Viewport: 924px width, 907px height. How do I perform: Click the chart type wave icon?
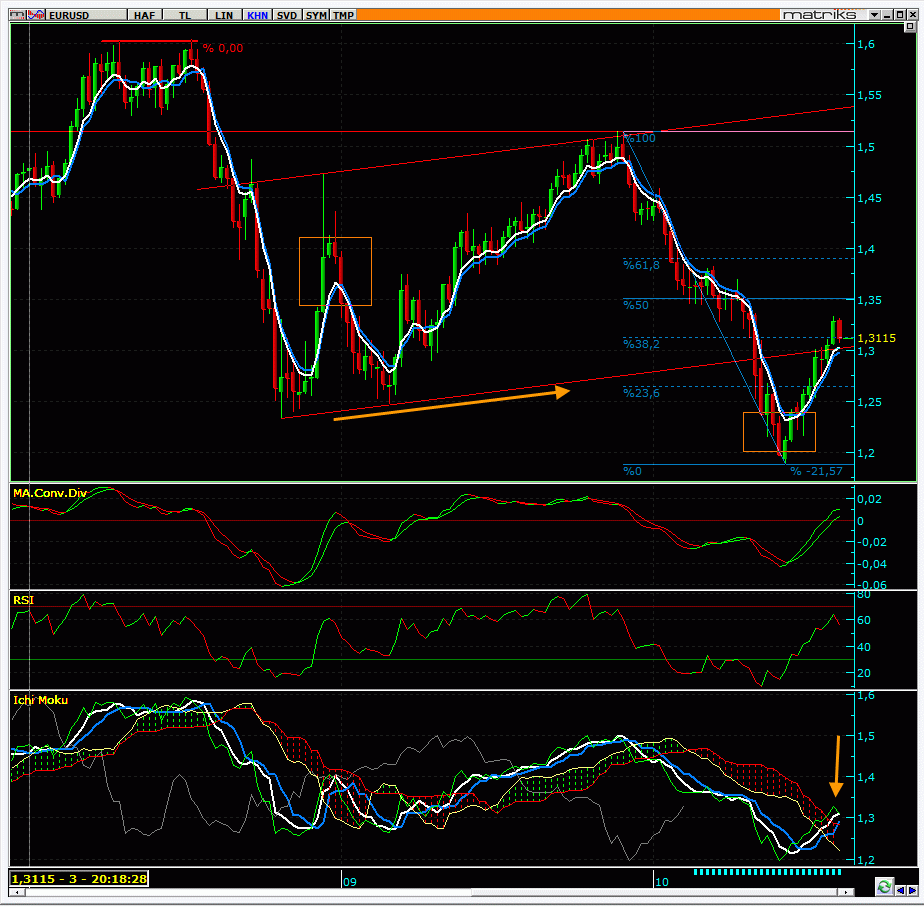pos(32,16)
